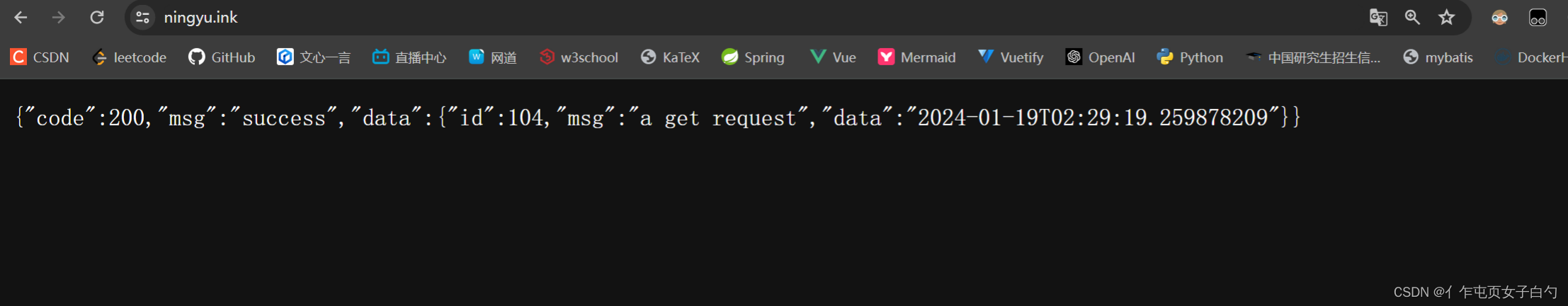
Task: Open the mybatis bookmark
Action: (x=1438, y=57)
